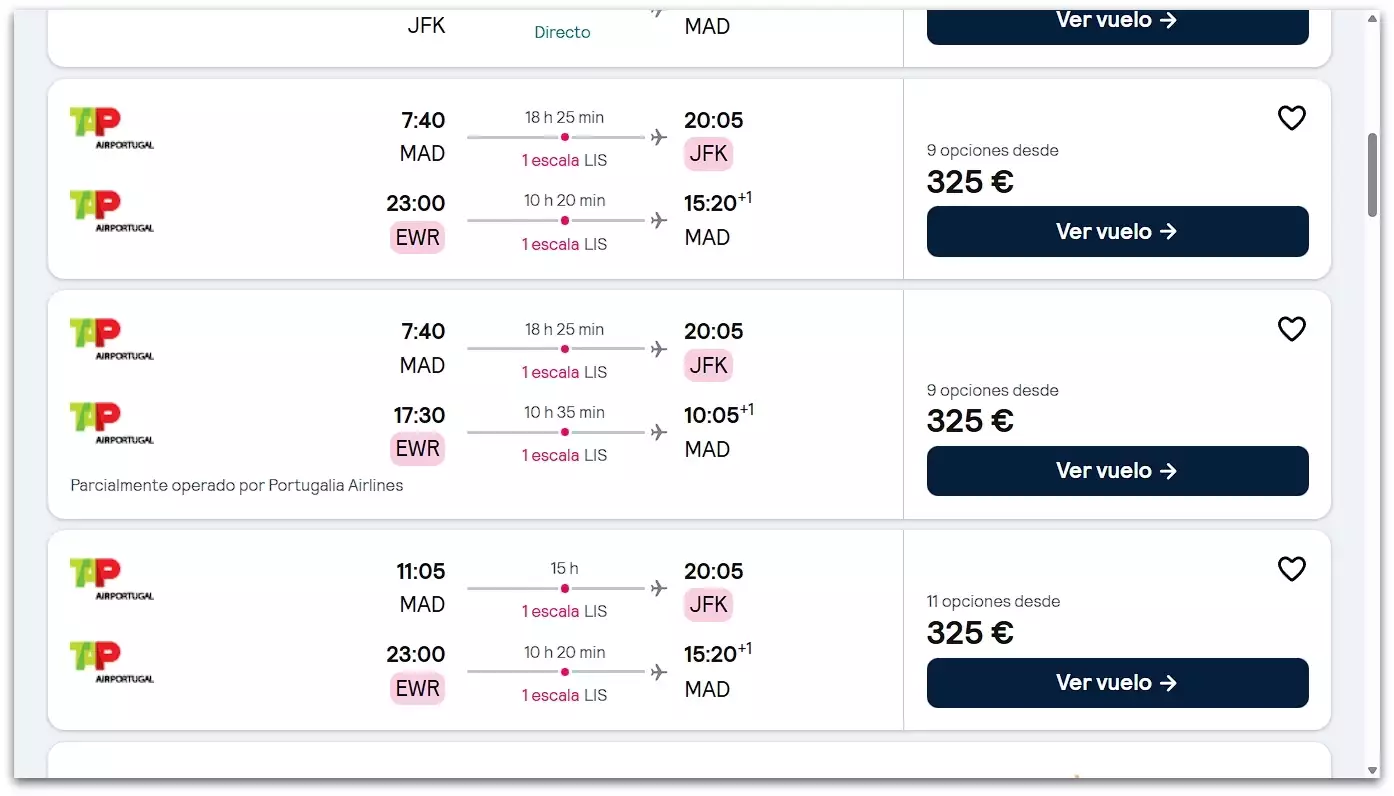Viewport: 1394px width, 796px height.
Task: Open Ver vuelo for the Portugalia Airlines itinerary
Action: 1117,471
